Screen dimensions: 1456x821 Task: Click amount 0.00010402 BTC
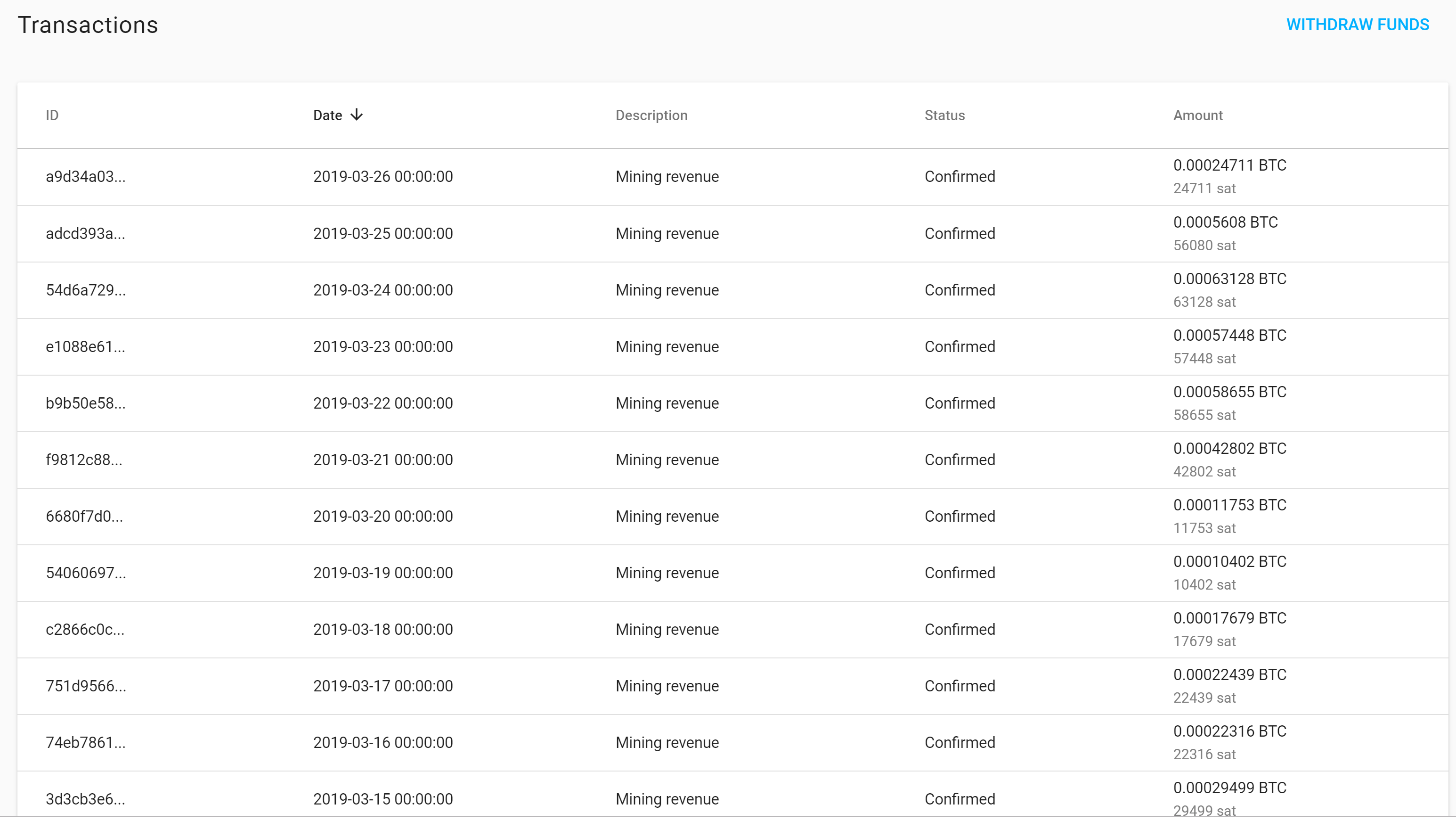tap(1229, 561)
